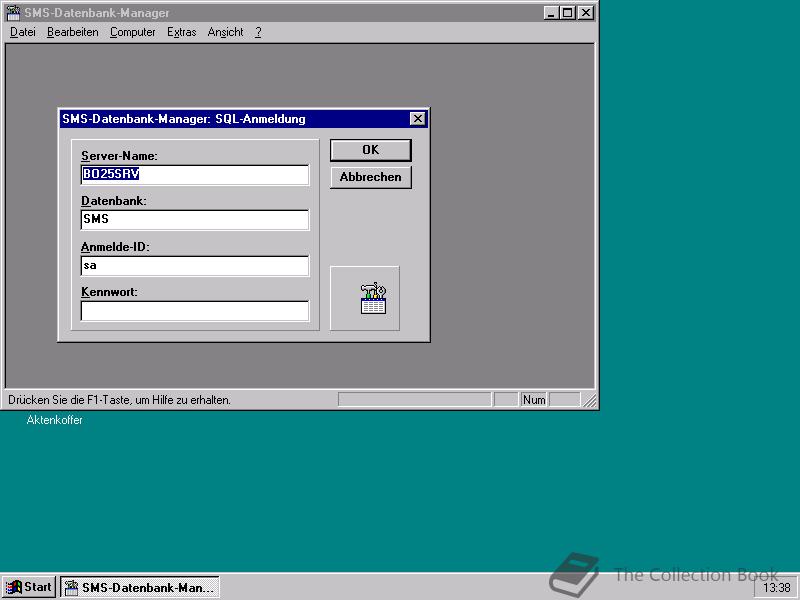Cancel login with Abbrechen button

[x=370, y=177]
